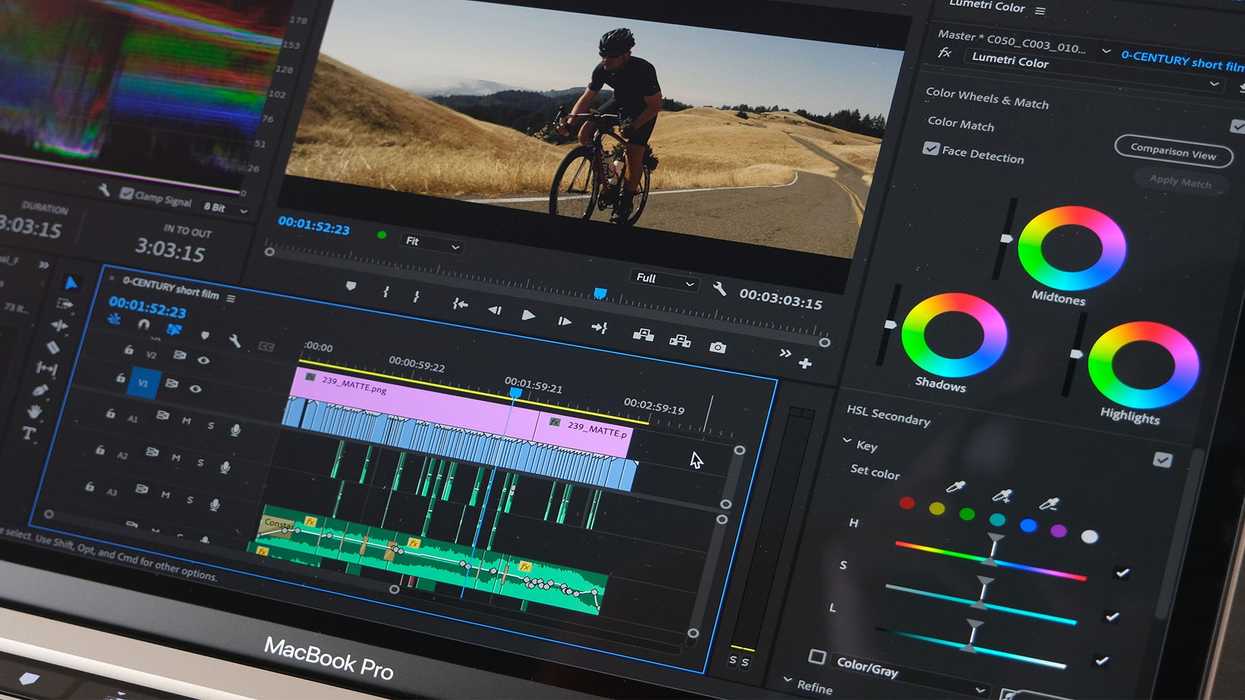The image size is (1245, 700).
Task: Click the red color swatch
Action: 906,503
